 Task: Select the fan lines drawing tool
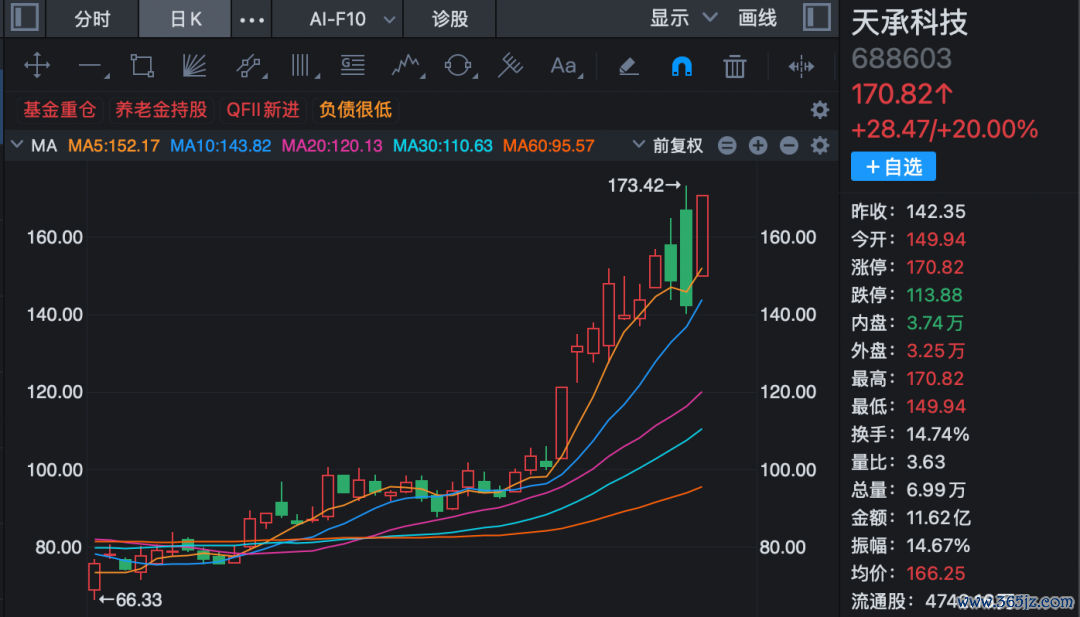[195, 66]
